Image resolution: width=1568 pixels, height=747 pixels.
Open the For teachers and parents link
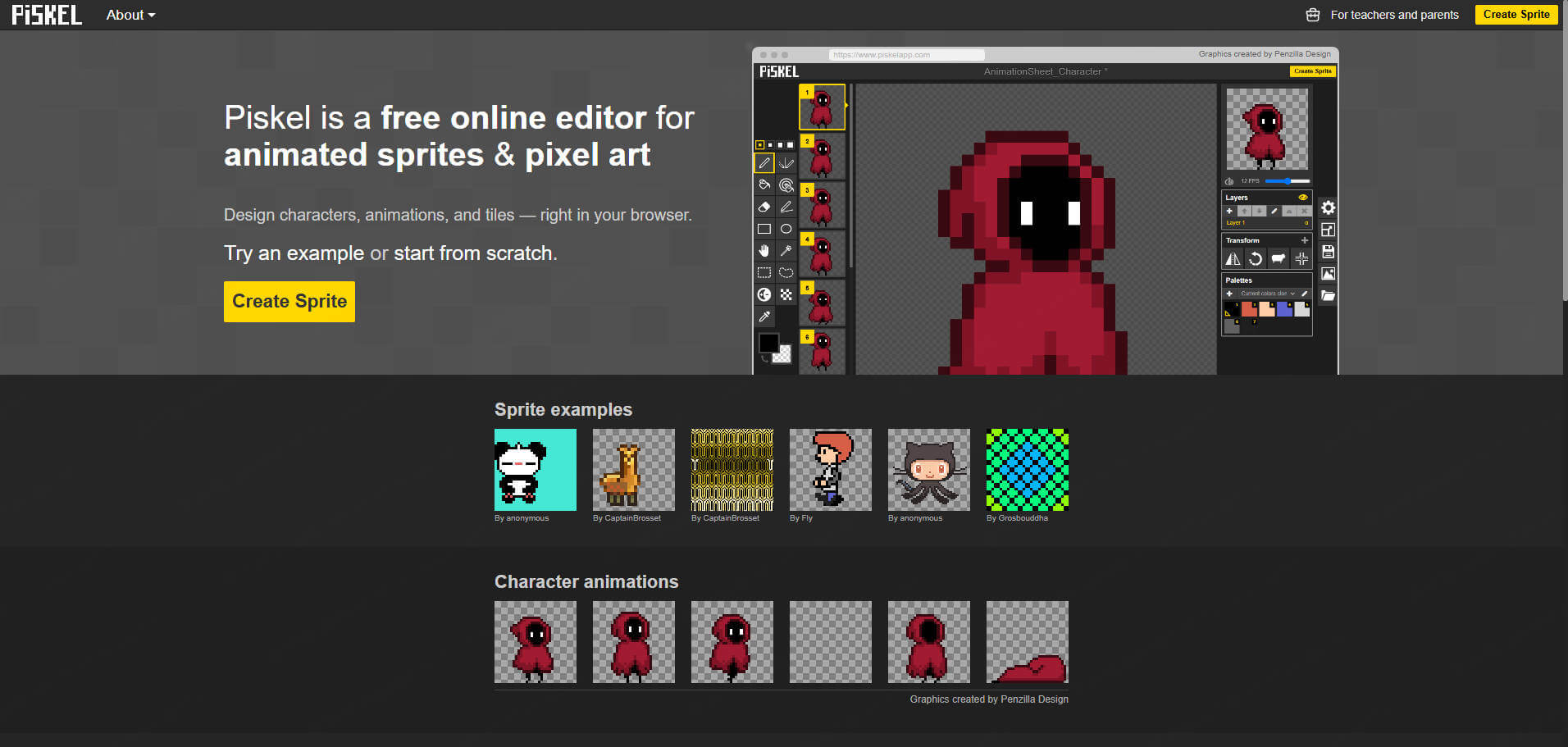1394,15
